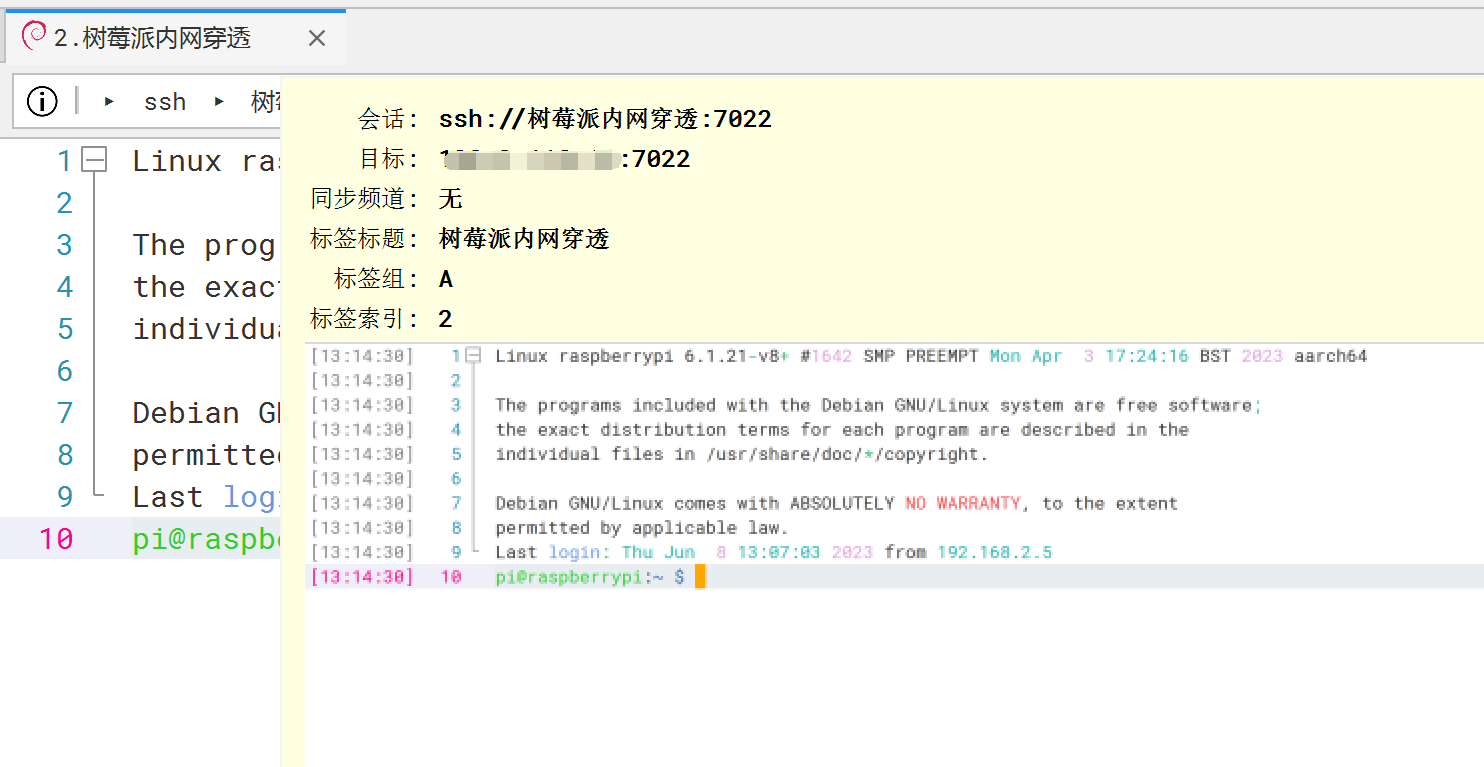Click the target port :7022 value
The width and height of the screenshot is (1484, 767).
tap(656, 159)
